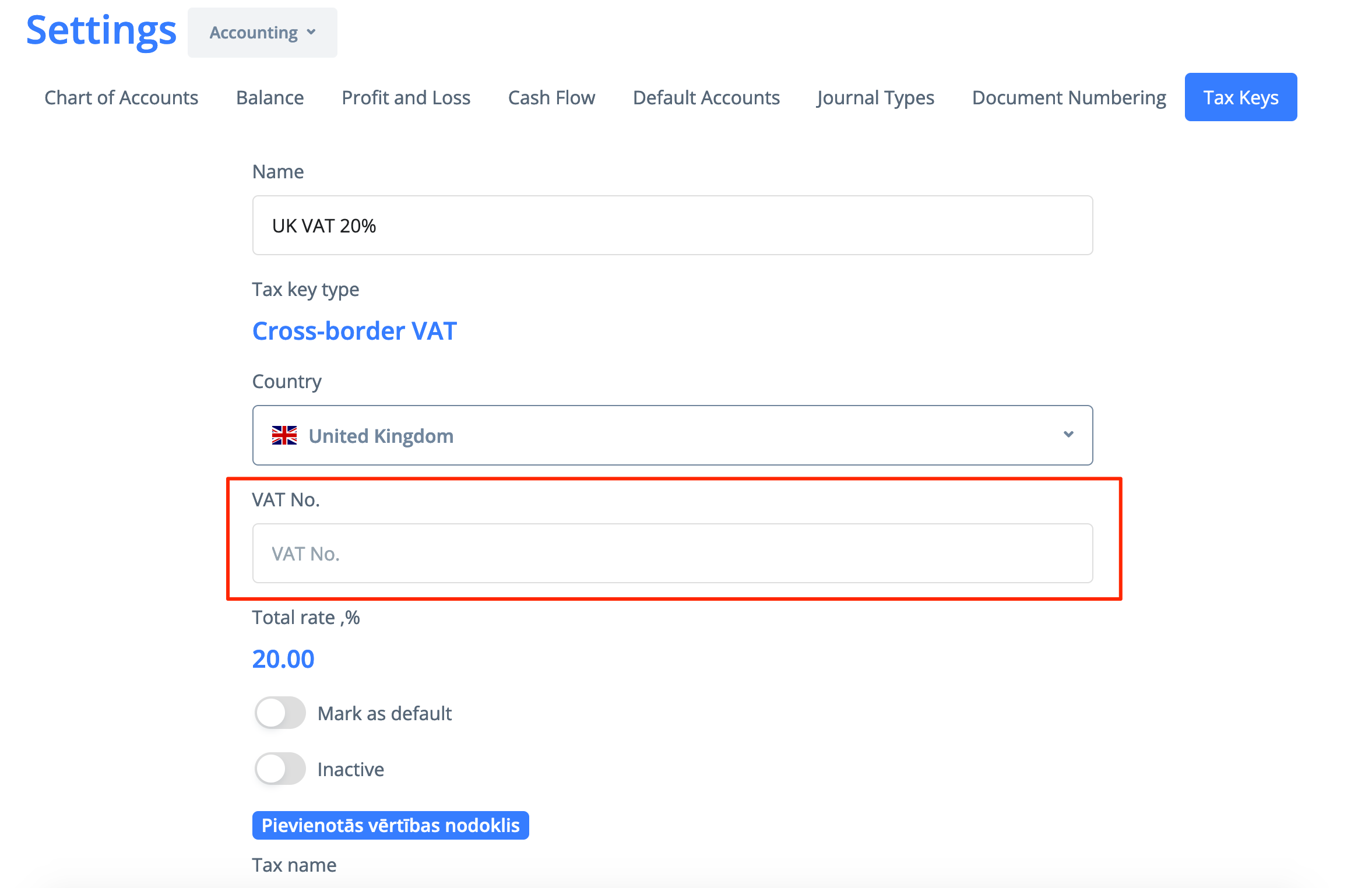This screenshot has height=888, width=1372.
Task: Click the chevron beside Accounting
Action: [311, 32]
